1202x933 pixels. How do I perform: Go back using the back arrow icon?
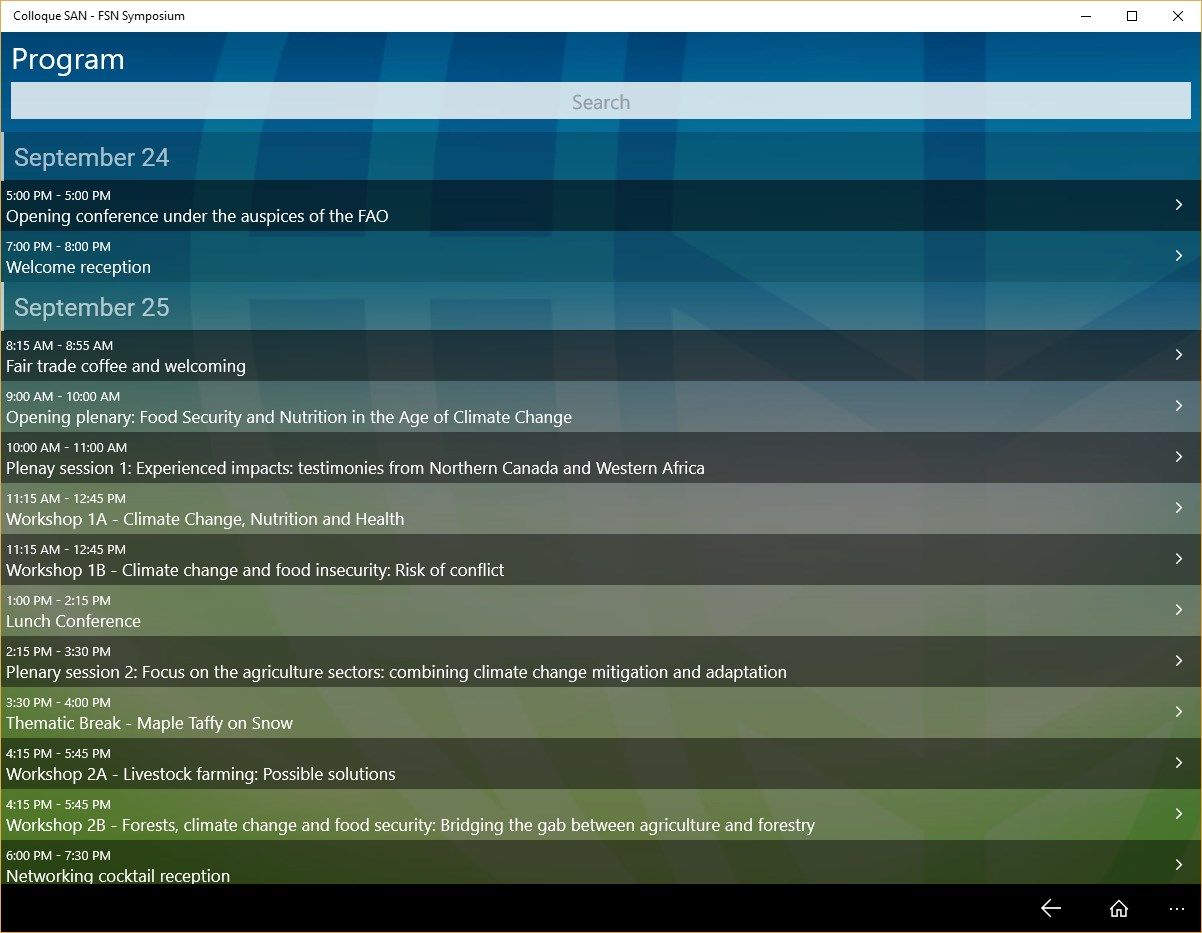(x=1050, y=908)
